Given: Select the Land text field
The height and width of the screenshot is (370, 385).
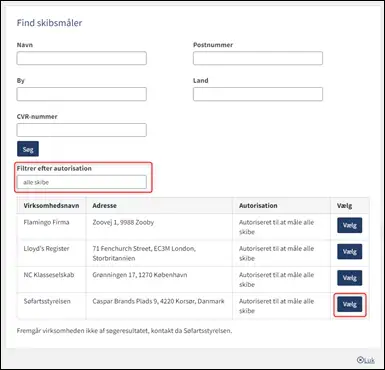Looking at the screenshot, I should tap(258, 94).
